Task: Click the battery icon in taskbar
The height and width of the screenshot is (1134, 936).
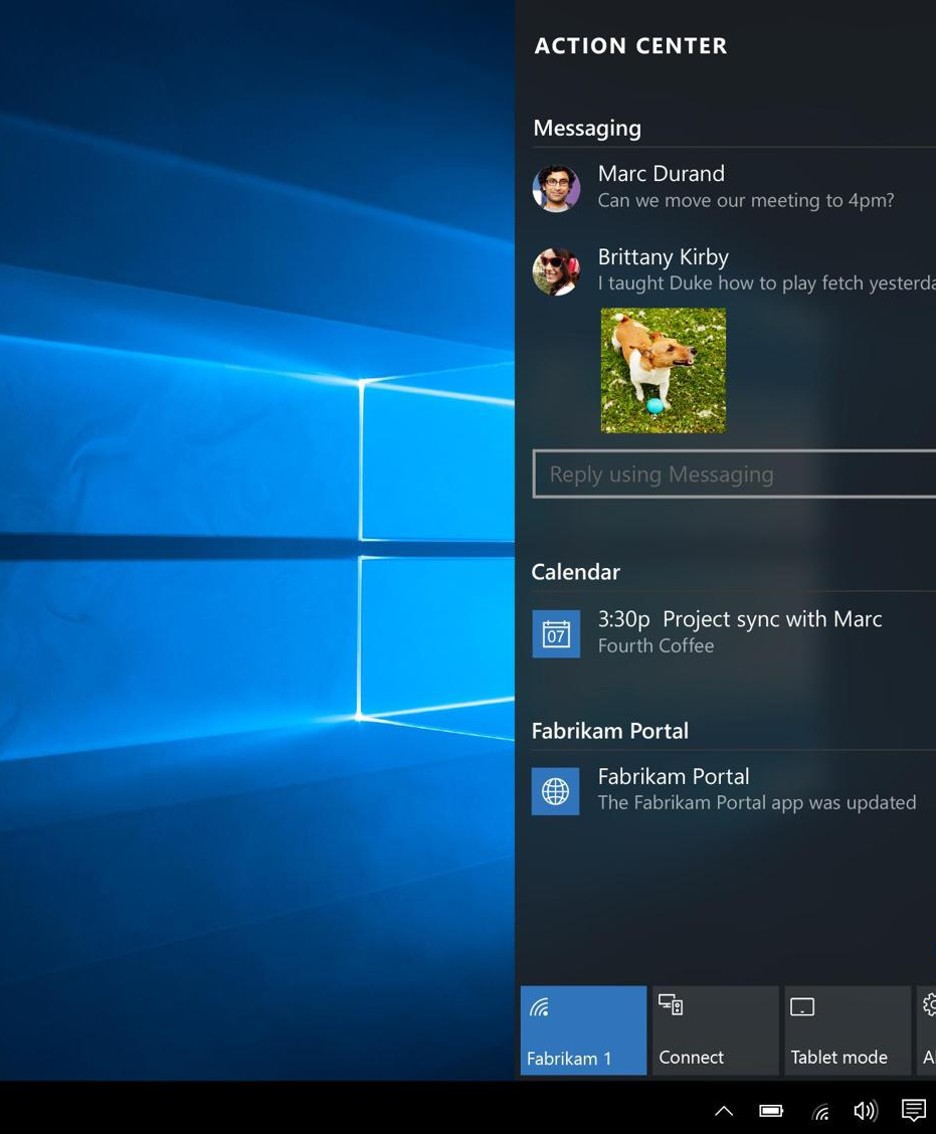Action: pyautogui.click(x=771, y=1110)
